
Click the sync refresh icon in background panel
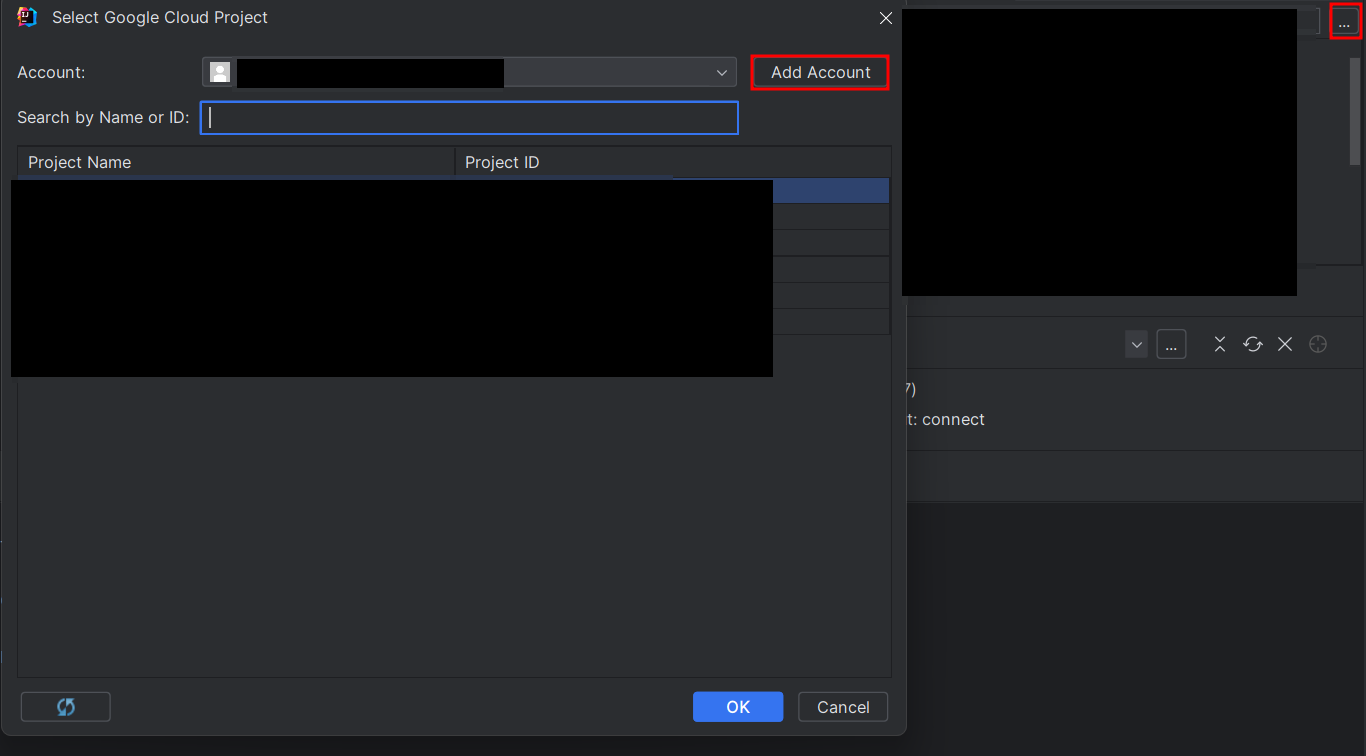[1253, 344]
